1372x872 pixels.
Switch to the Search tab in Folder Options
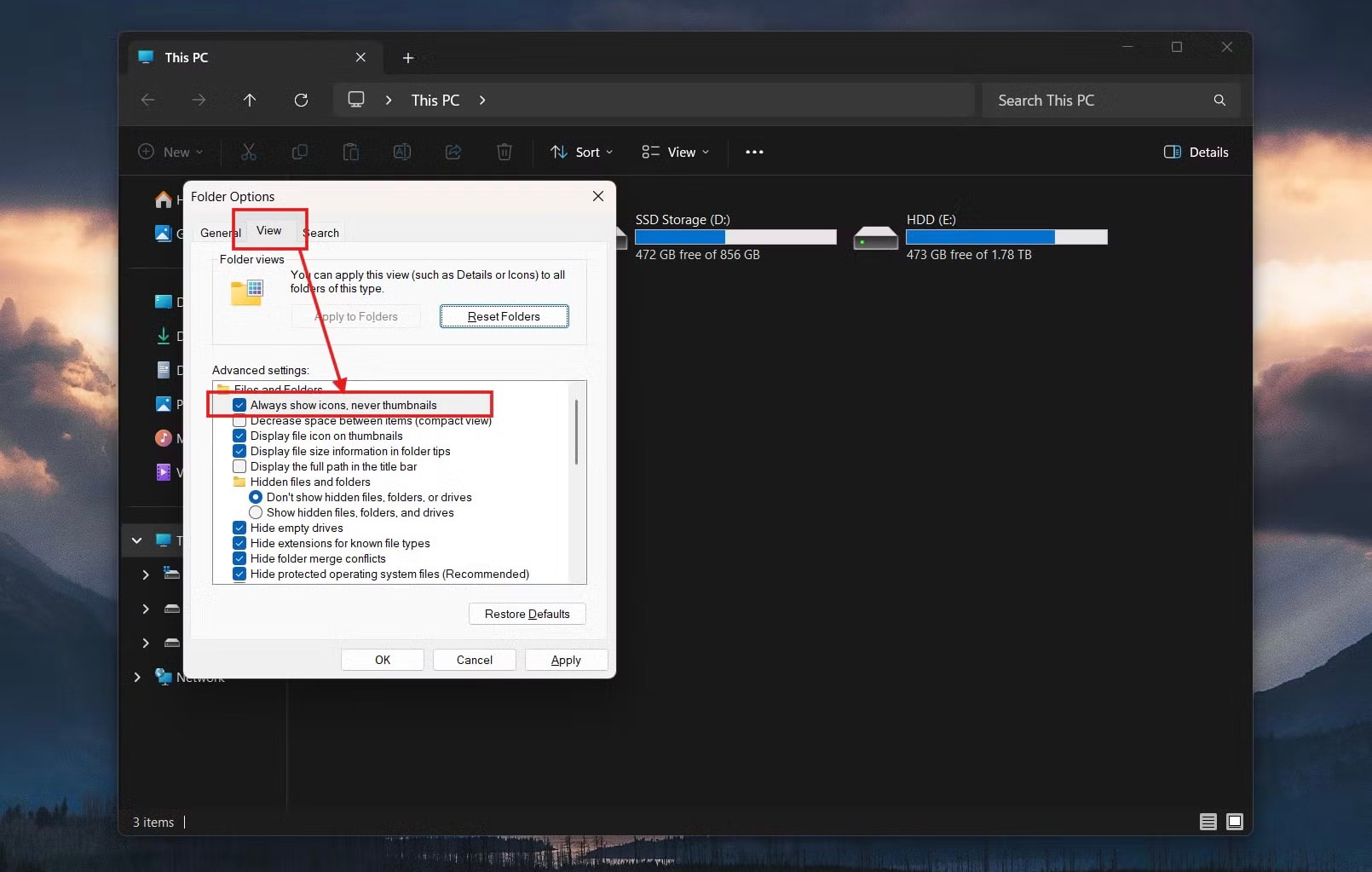point(323,234)
